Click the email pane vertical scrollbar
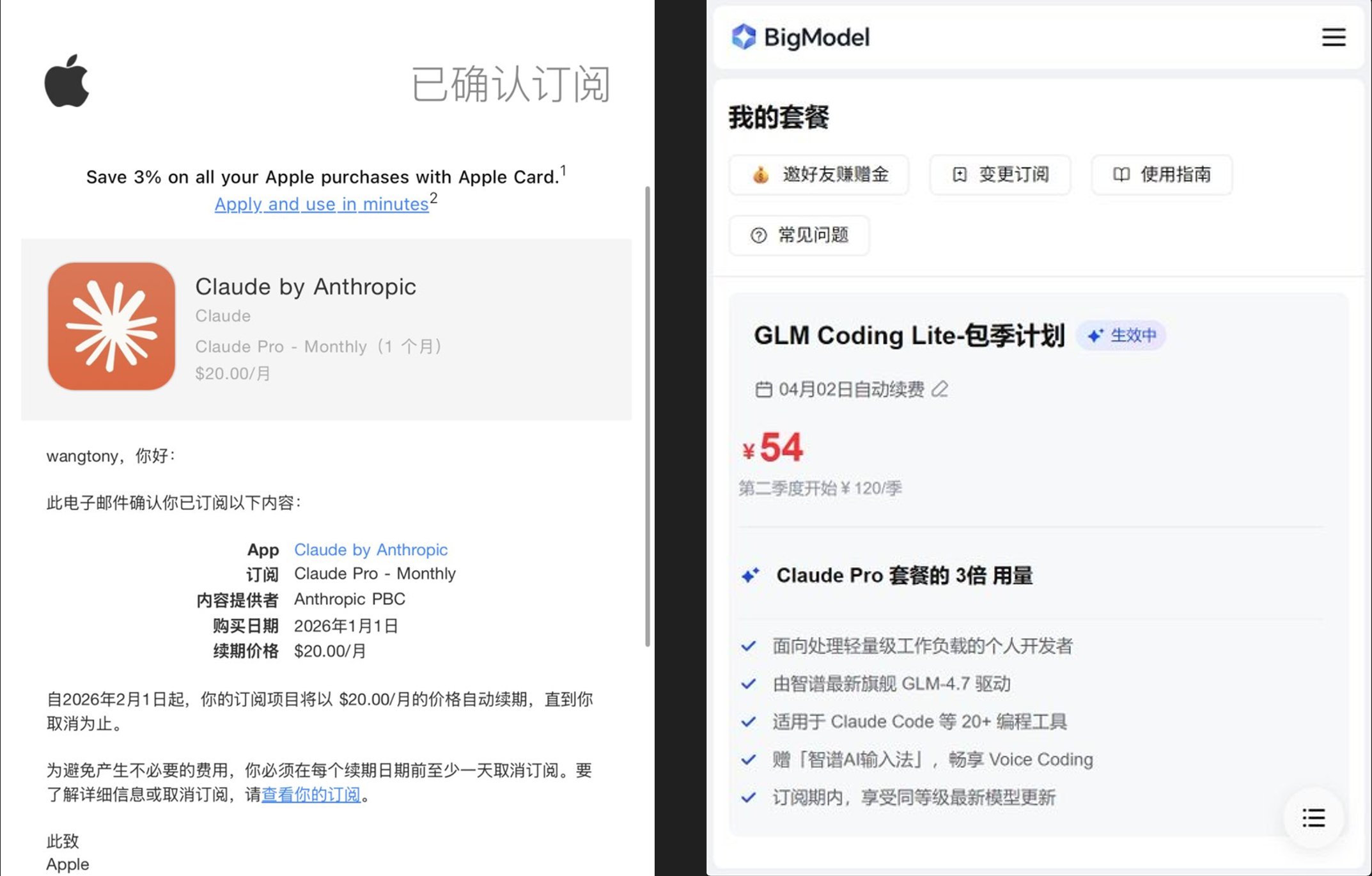This screenshot has height=876, width=1372. [647, 416]
